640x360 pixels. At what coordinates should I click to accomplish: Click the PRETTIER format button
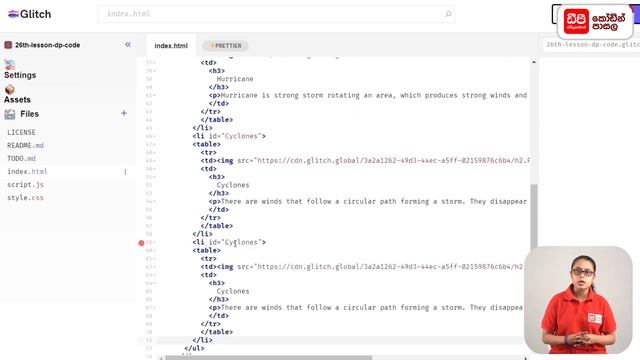pos(225,46)
